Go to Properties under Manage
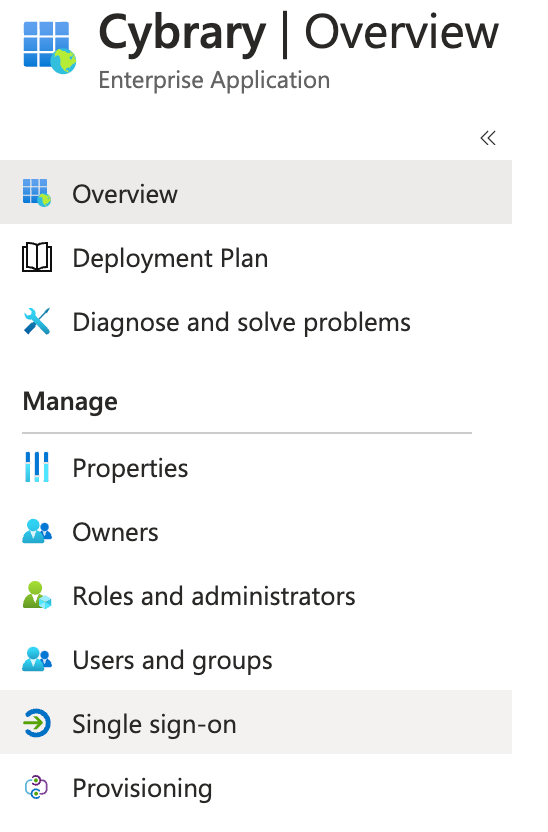548x832 pixels. [x=256, y=467]
